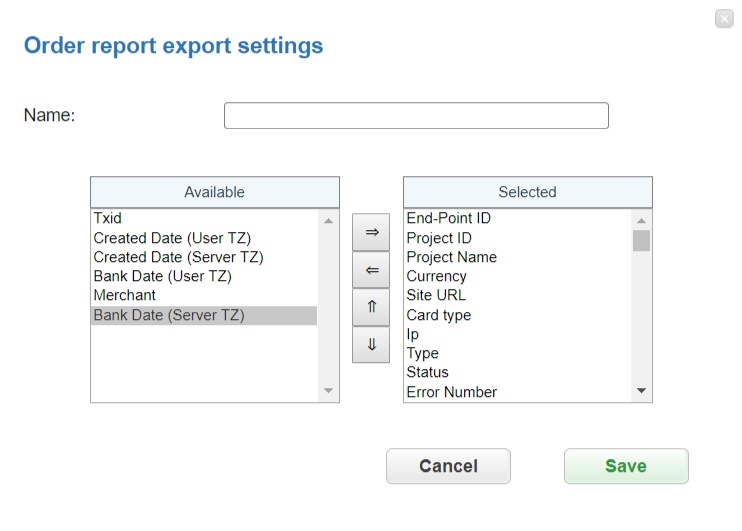This screenshot has width=742, height=531.
Task: Select Created Date (User TZ) item
Action: (172, 238)
